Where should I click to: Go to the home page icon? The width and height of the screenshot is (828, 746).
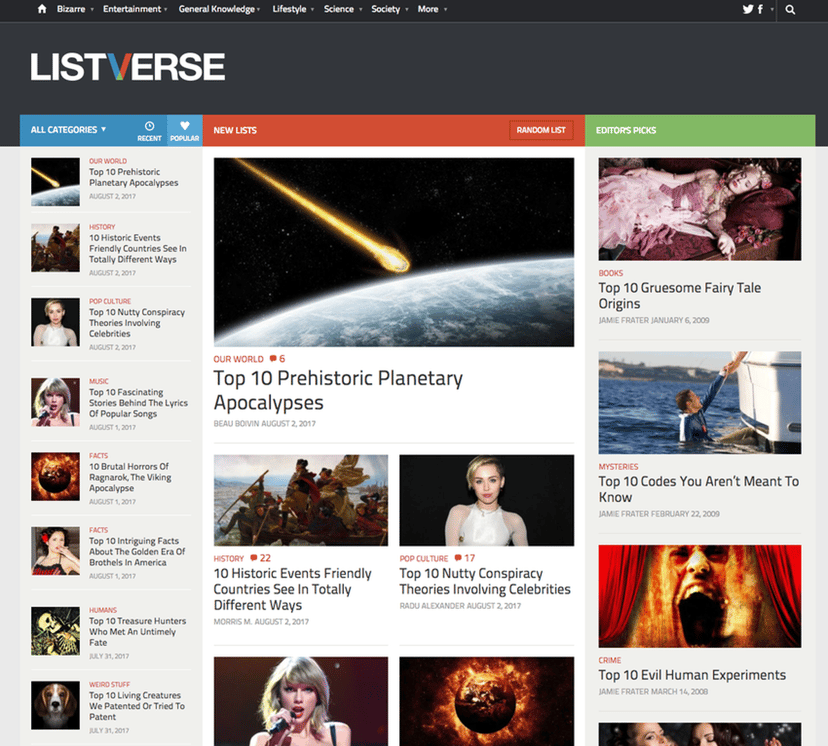pos(42,9)
